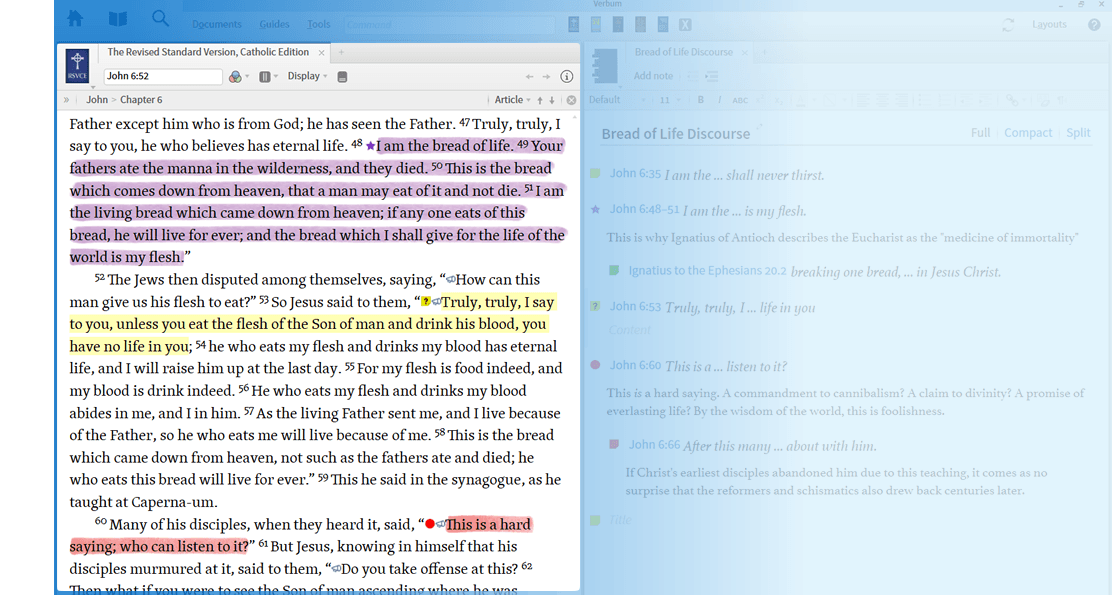
Task: Open the John 6:60 note link
Action: 635,365
